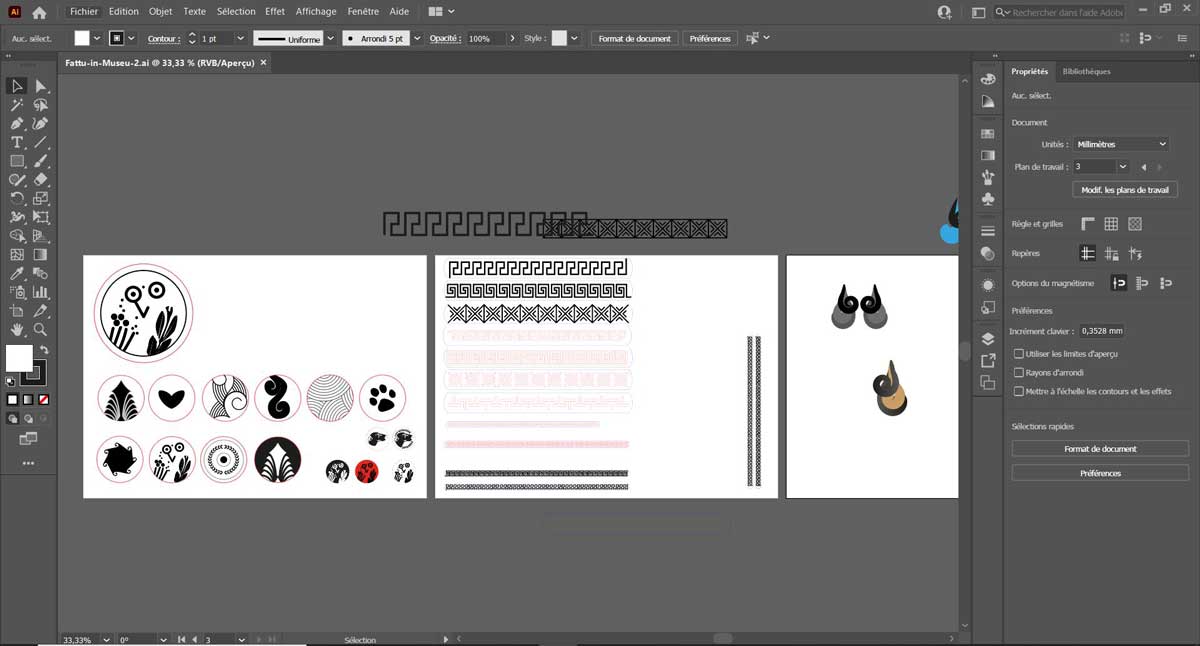1200x646 pixels.
Task: Activate the Hand tool
Action: pyautogui.click(x=17, y=329)
